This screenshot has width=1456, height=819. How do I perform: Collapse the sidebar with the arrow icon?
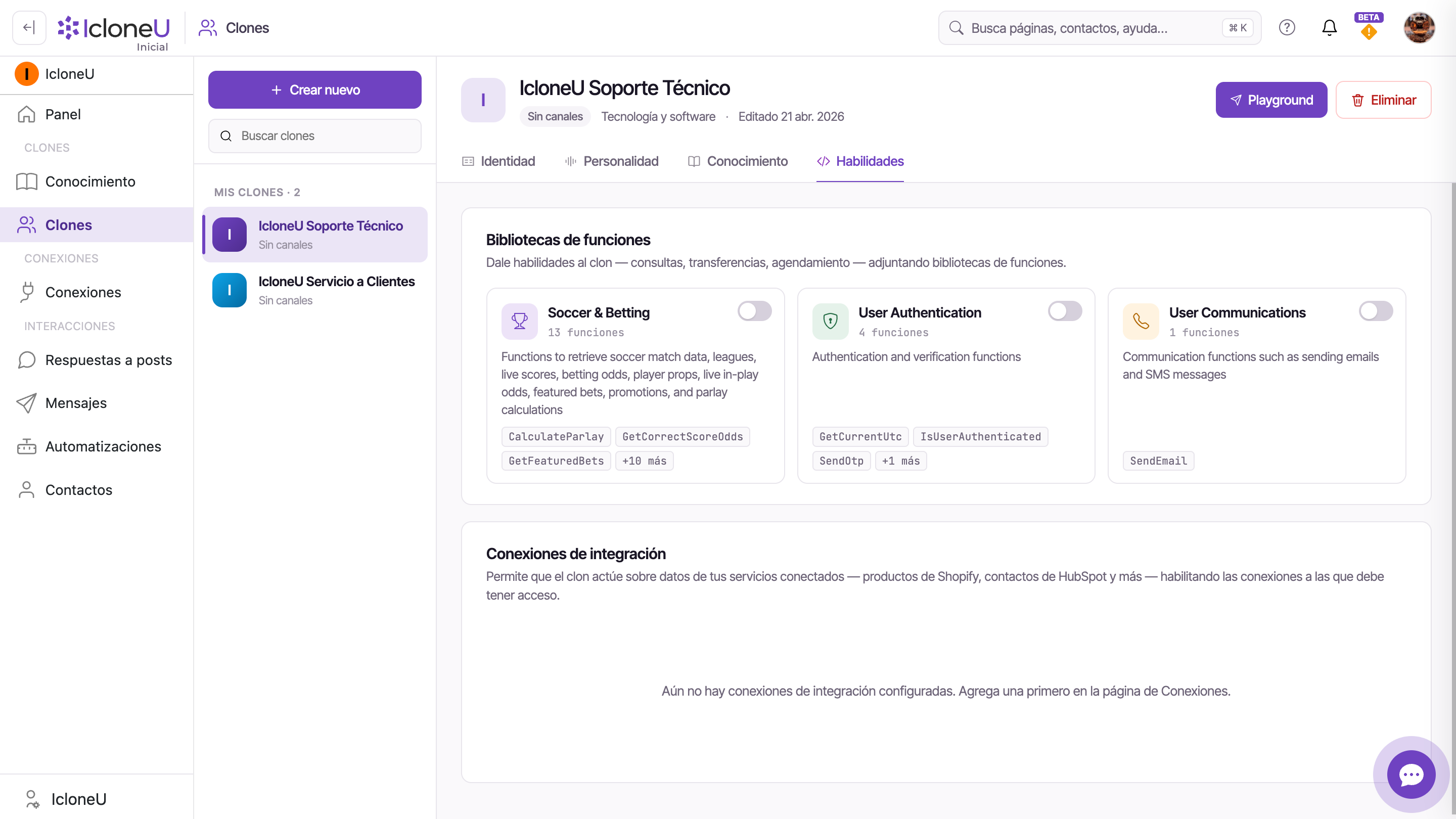pos(29,28)
